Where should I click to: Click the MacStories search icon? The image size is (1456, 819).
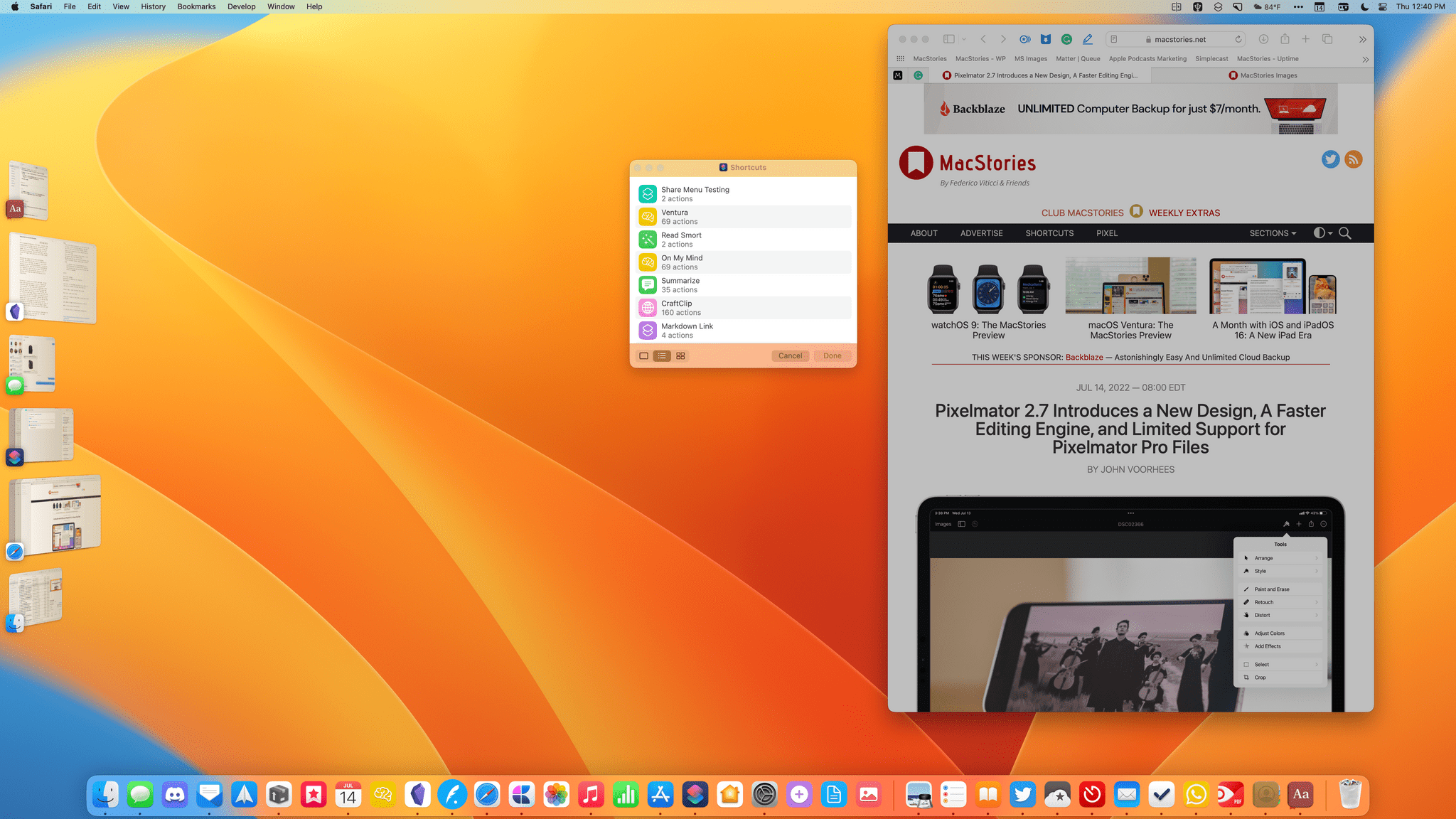[x=1345, y=233]
